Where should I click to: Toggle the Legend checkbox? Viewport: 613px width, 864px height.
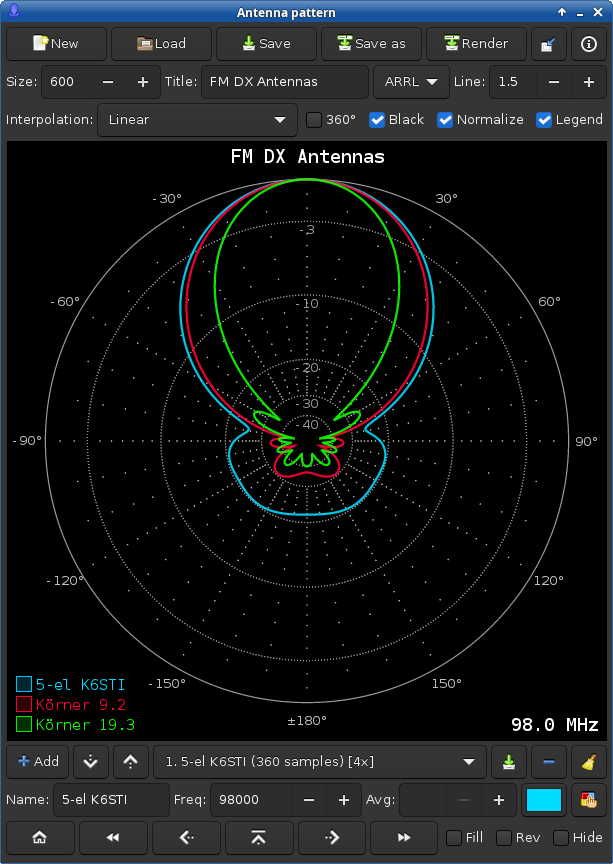569,120
